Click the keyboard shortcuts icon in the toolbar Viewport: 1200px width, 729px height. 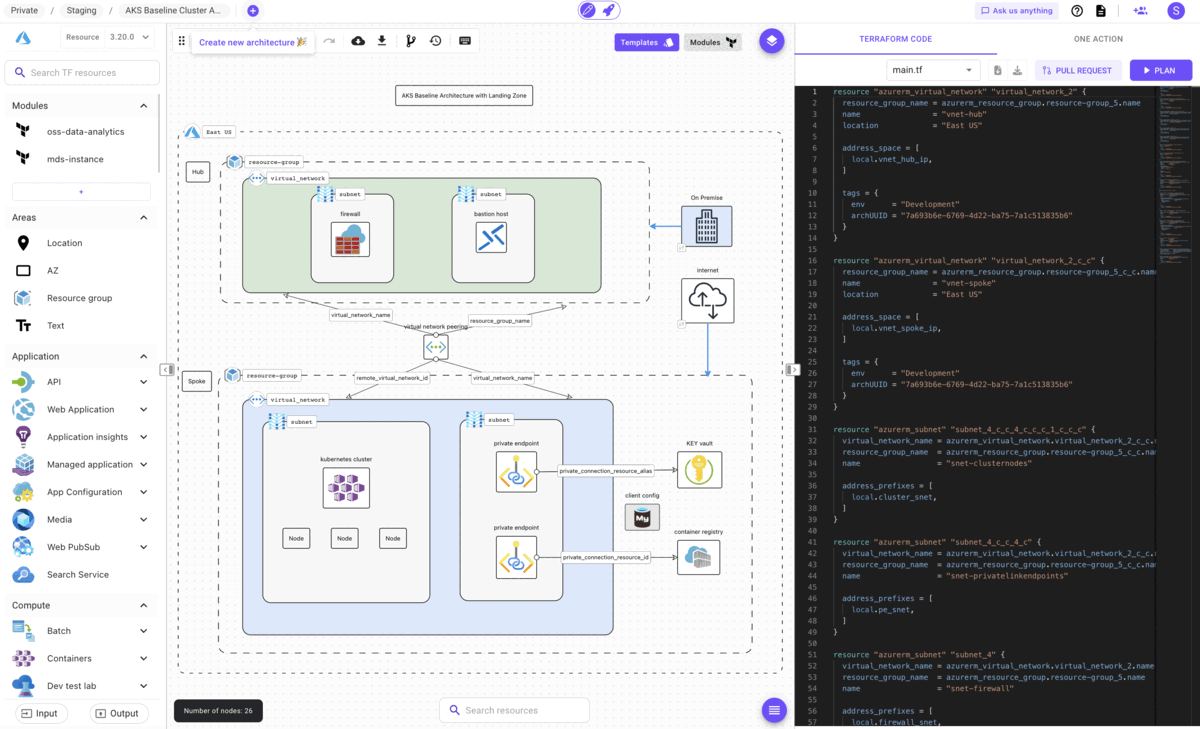pos(464,42)
